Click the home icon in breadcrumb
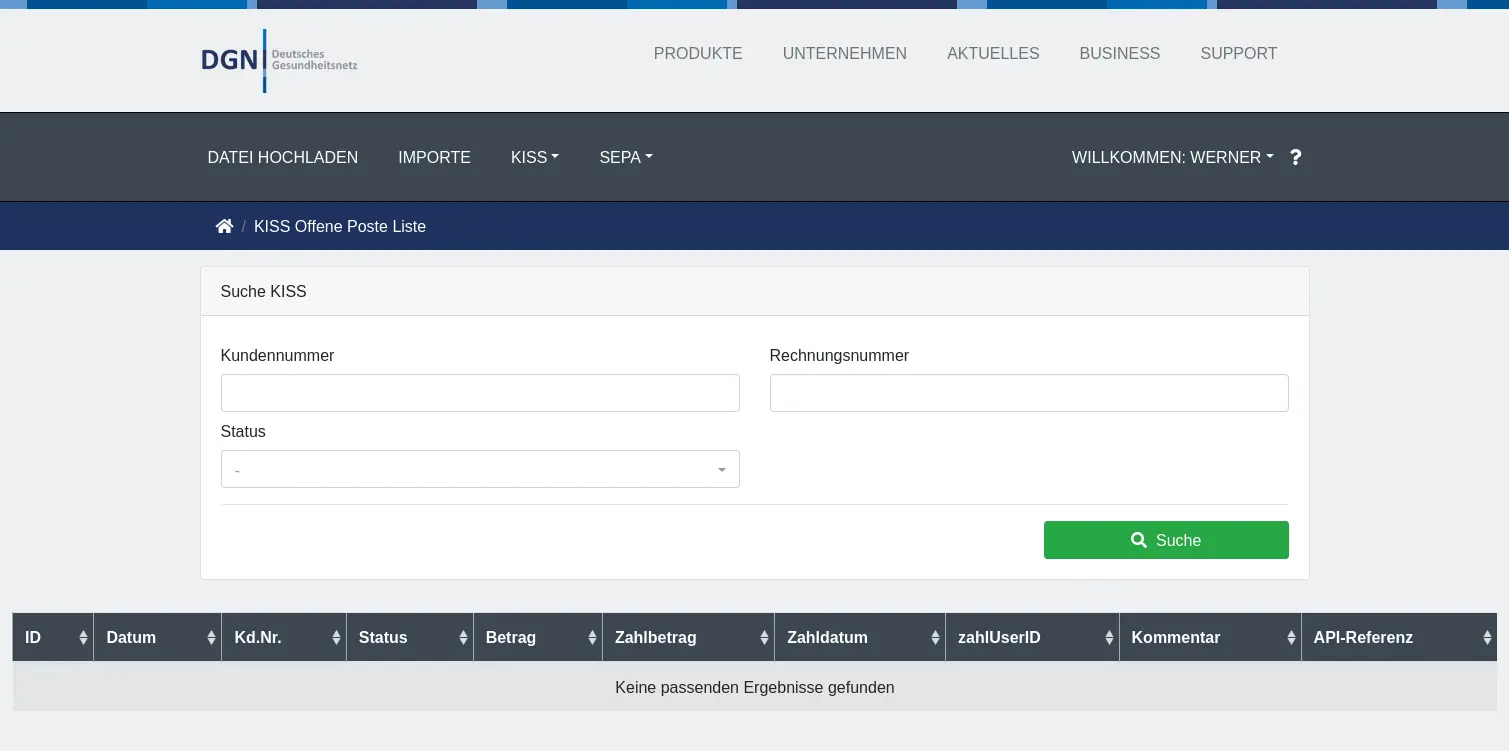 (224, 226)
